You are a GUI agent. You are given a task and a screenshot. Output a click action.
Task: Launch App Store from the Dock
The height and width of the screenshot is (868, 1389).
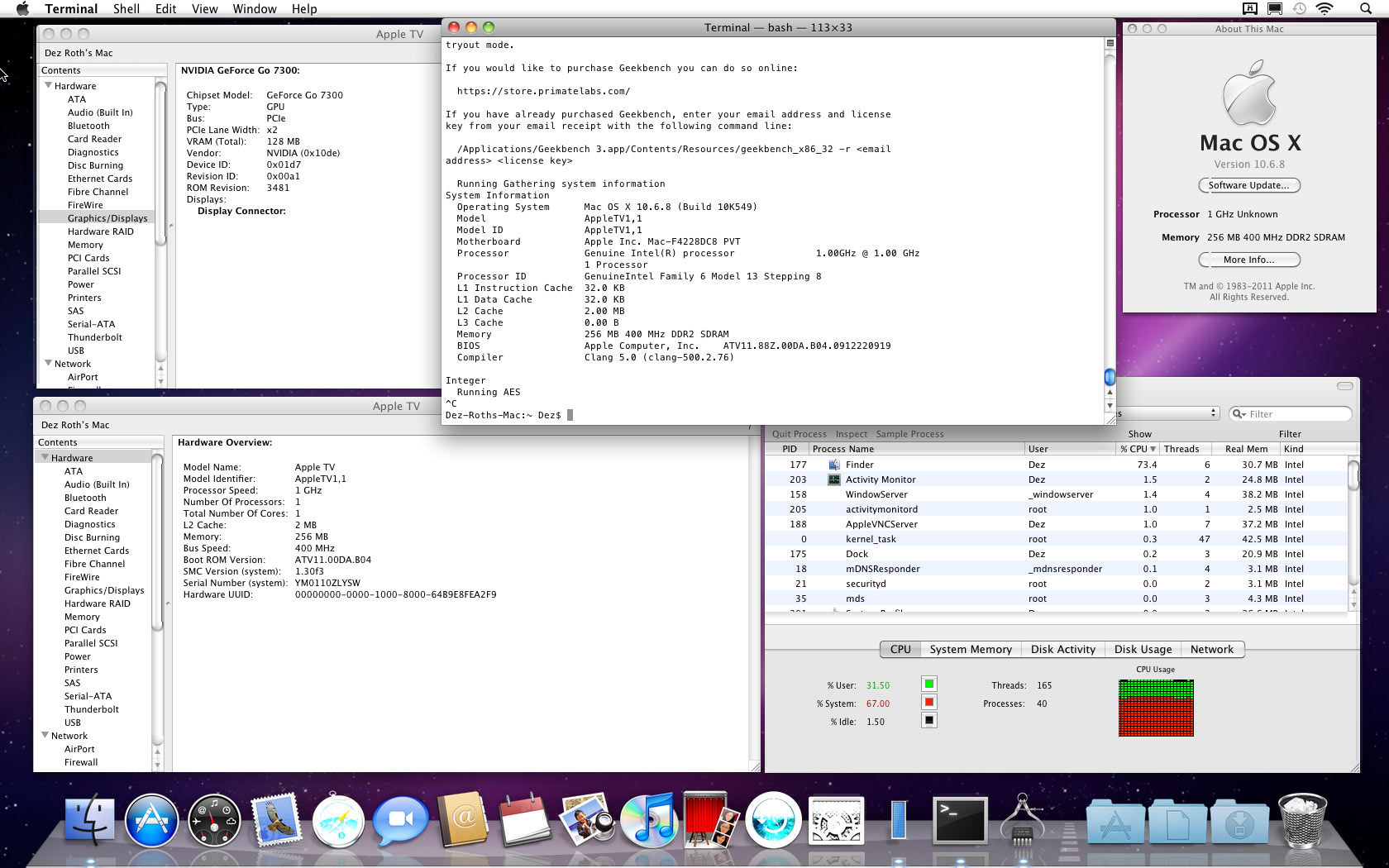click(151, 821)
